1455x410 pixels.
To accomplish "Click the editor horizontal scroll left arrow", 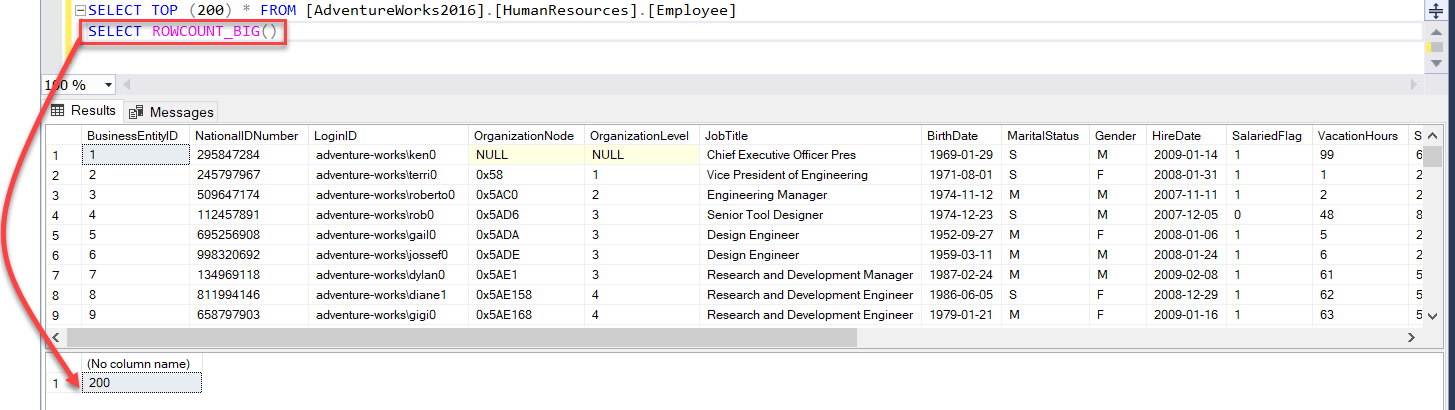I will coord(127,85).
